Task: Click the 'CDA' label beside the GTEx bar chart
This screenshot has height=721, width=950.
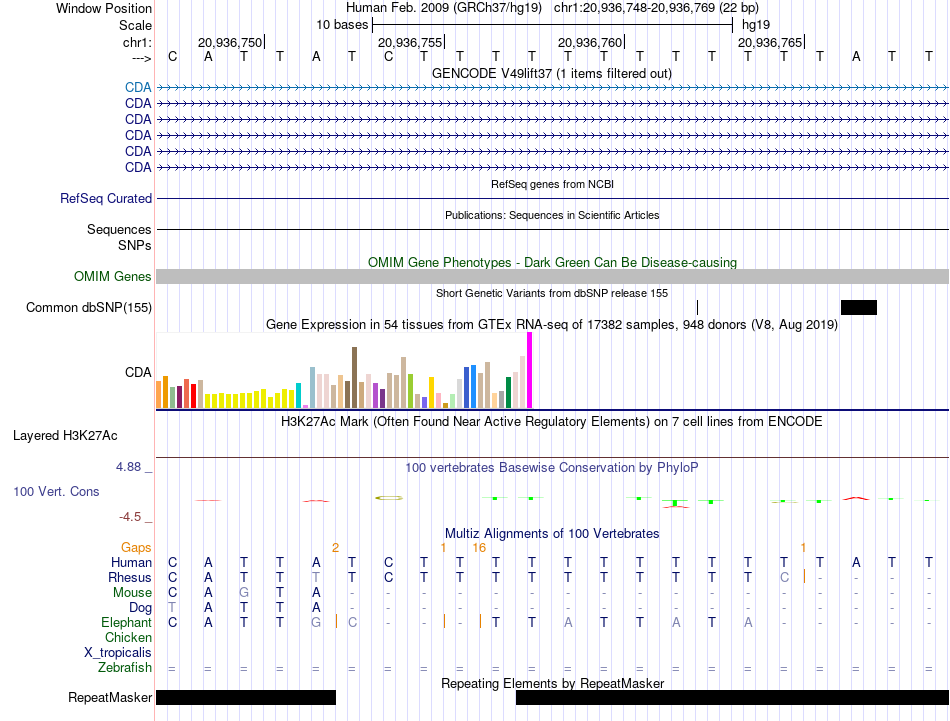Action: 138,372
